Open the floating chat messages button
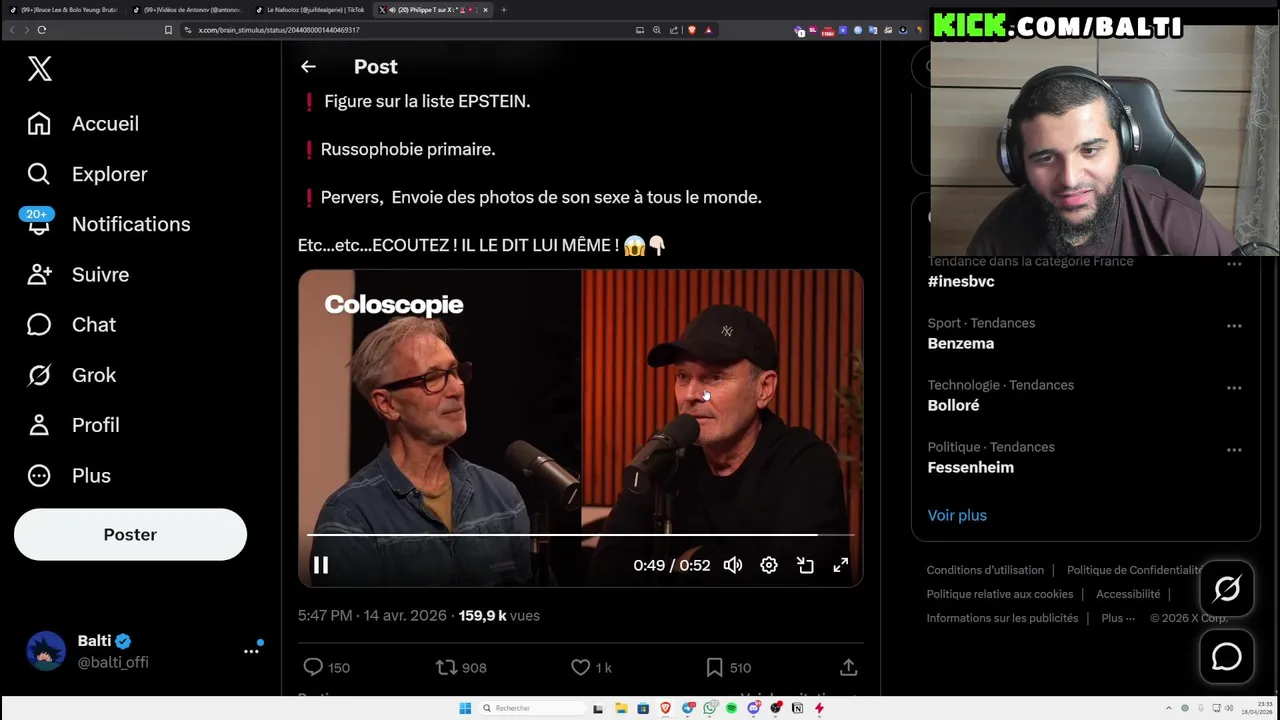 [1227, 657]
